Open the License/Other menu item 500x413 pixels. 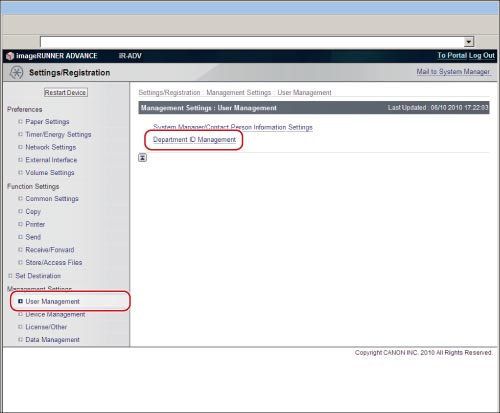tap(46, 327)
